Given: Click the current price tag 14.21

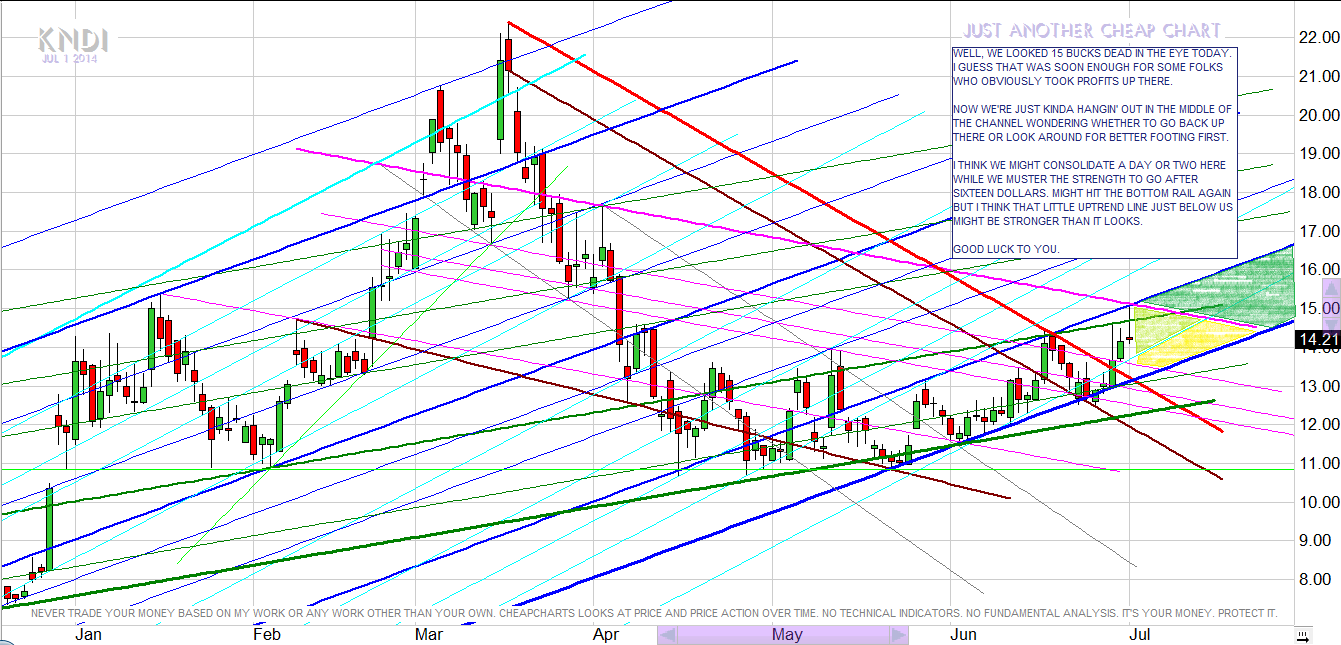Looking at the screenshot, I should 1316,341.
